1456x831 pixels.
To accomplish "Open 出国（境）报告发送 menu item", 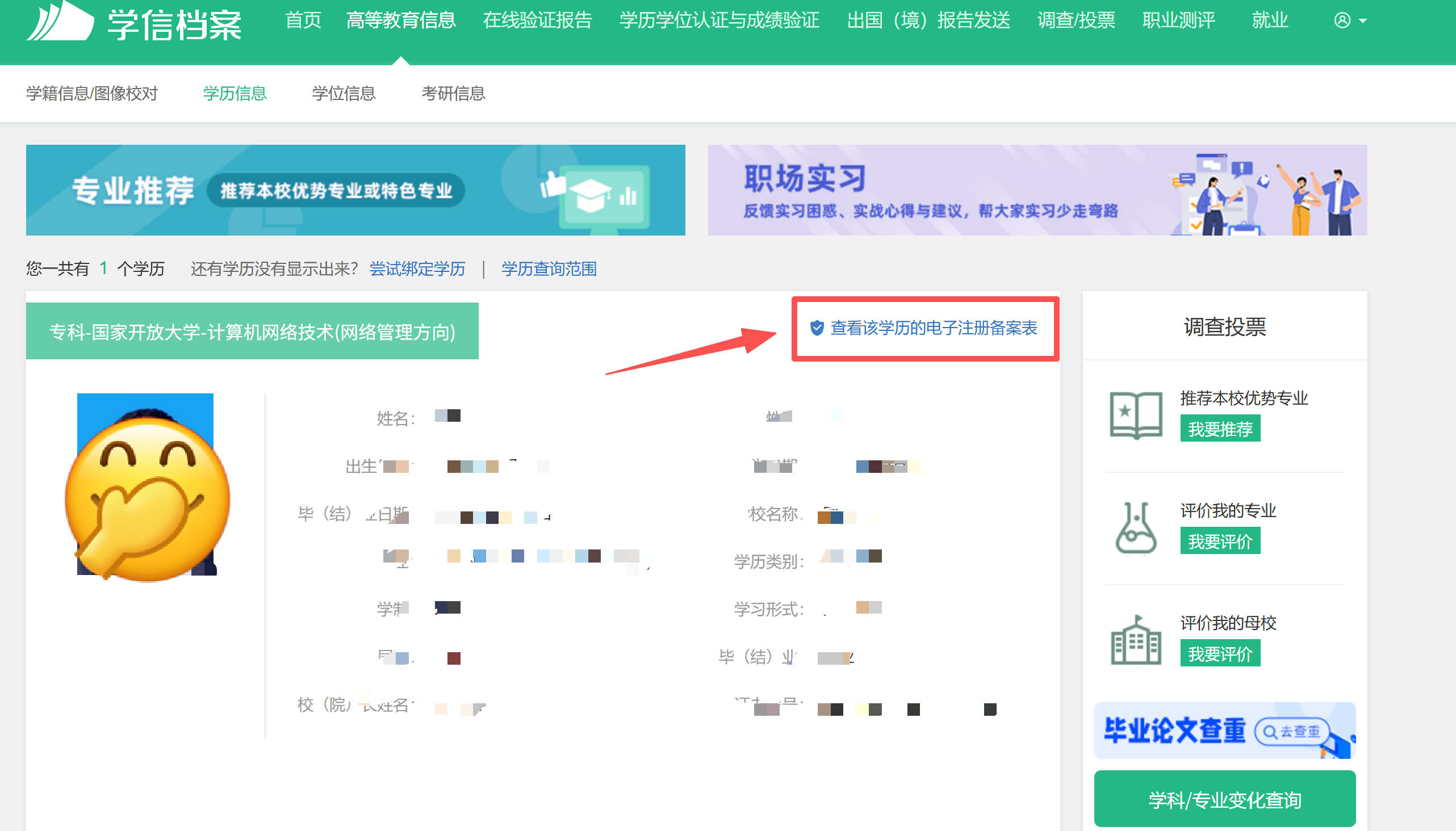I will pos(928,20).
